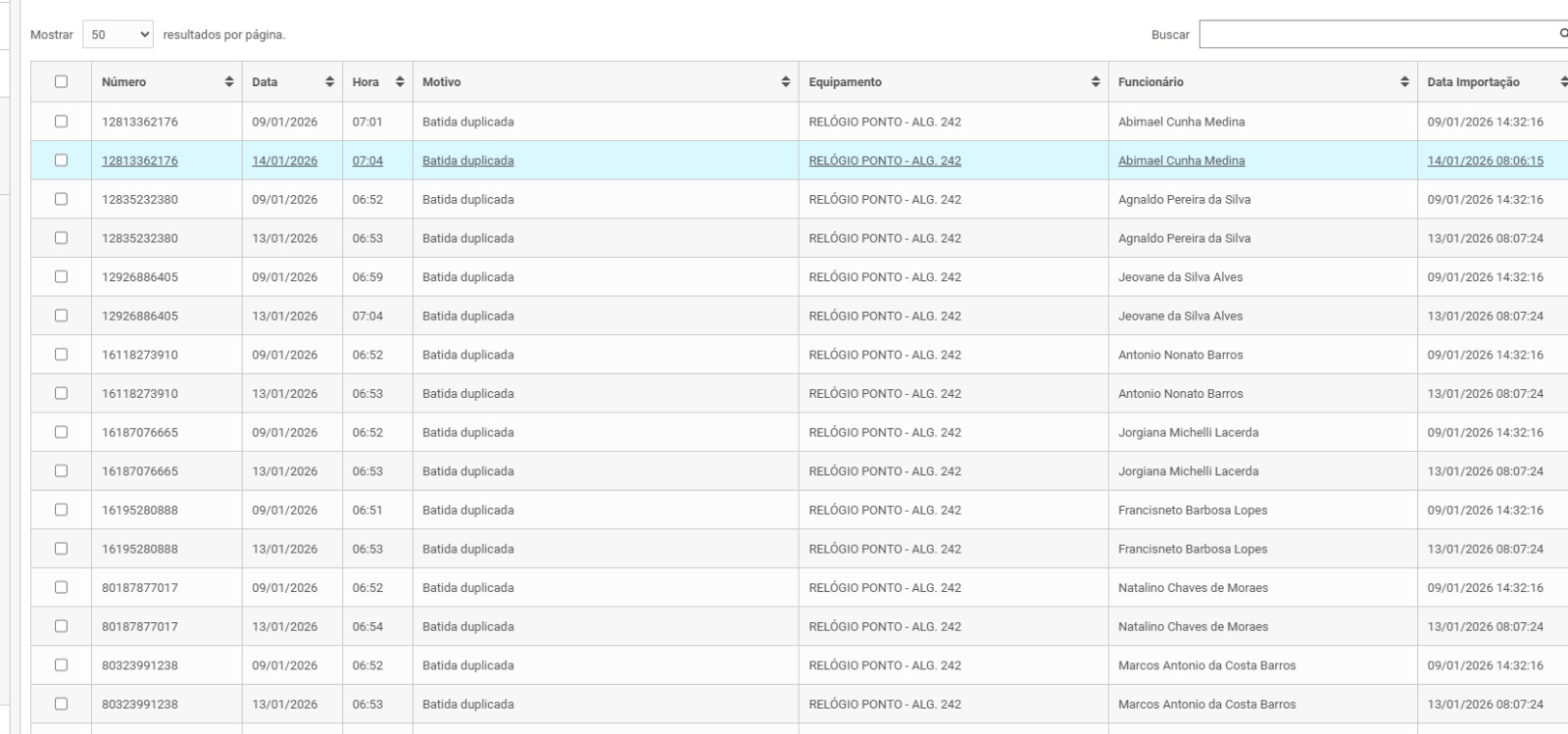Click sort arrows in Motivo column header
1568x734 pixels.
786,82
